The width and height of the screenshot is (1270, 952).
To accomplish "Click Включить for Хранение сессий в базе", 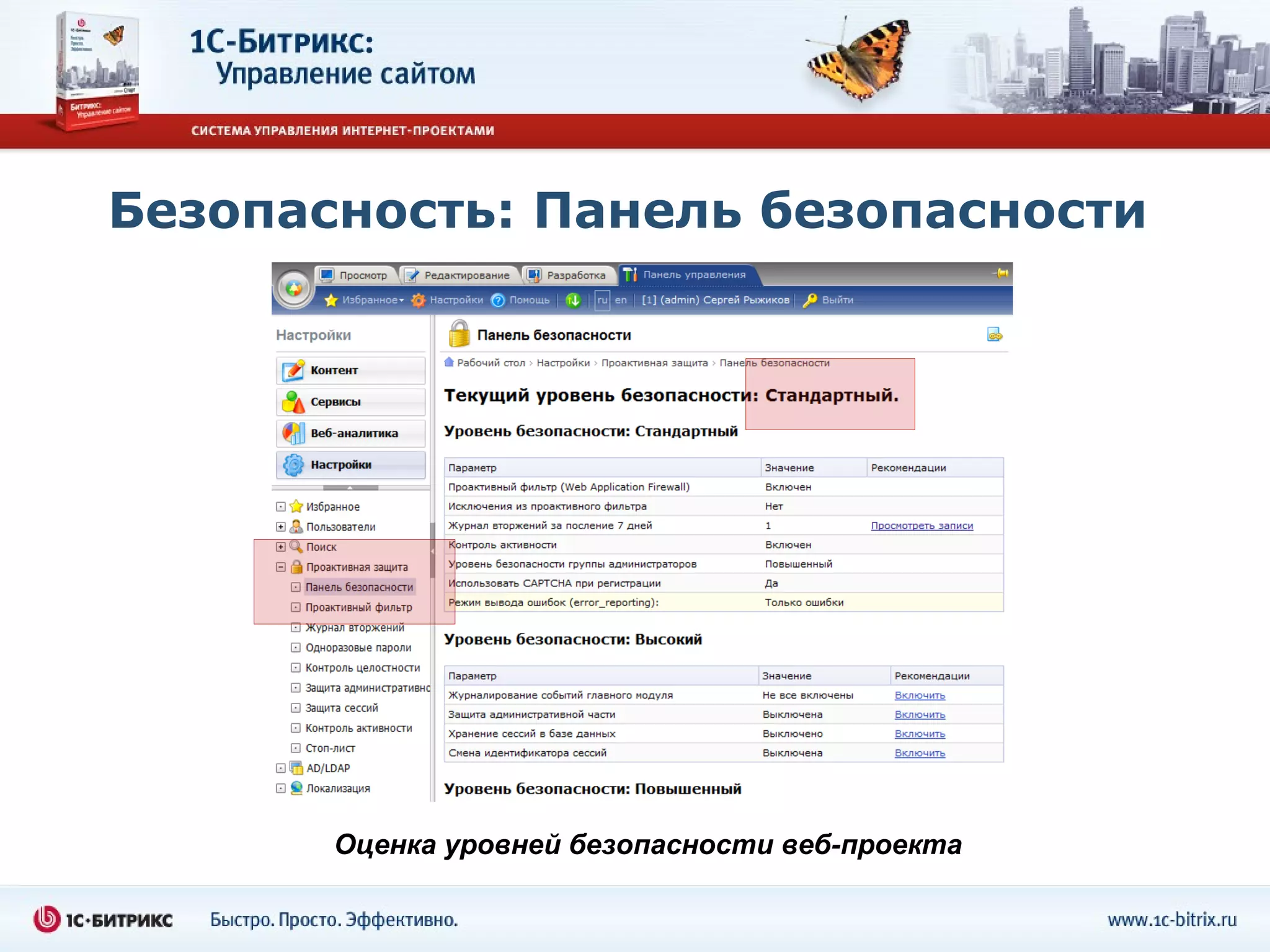I will tap(920, 734).
